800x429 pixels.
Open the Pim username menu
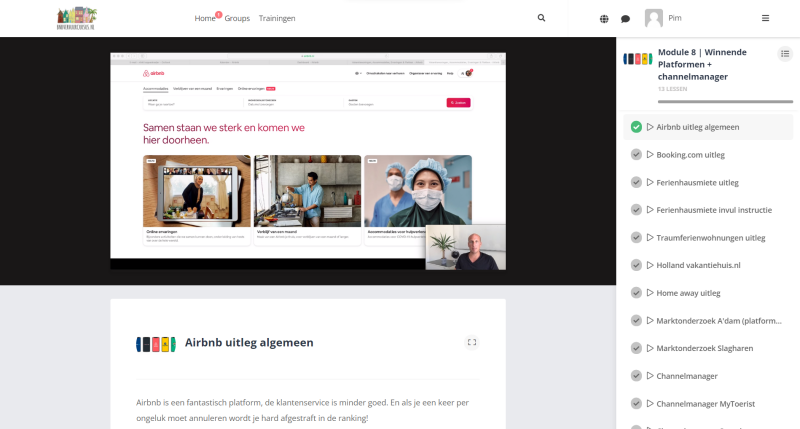(675, 18)
